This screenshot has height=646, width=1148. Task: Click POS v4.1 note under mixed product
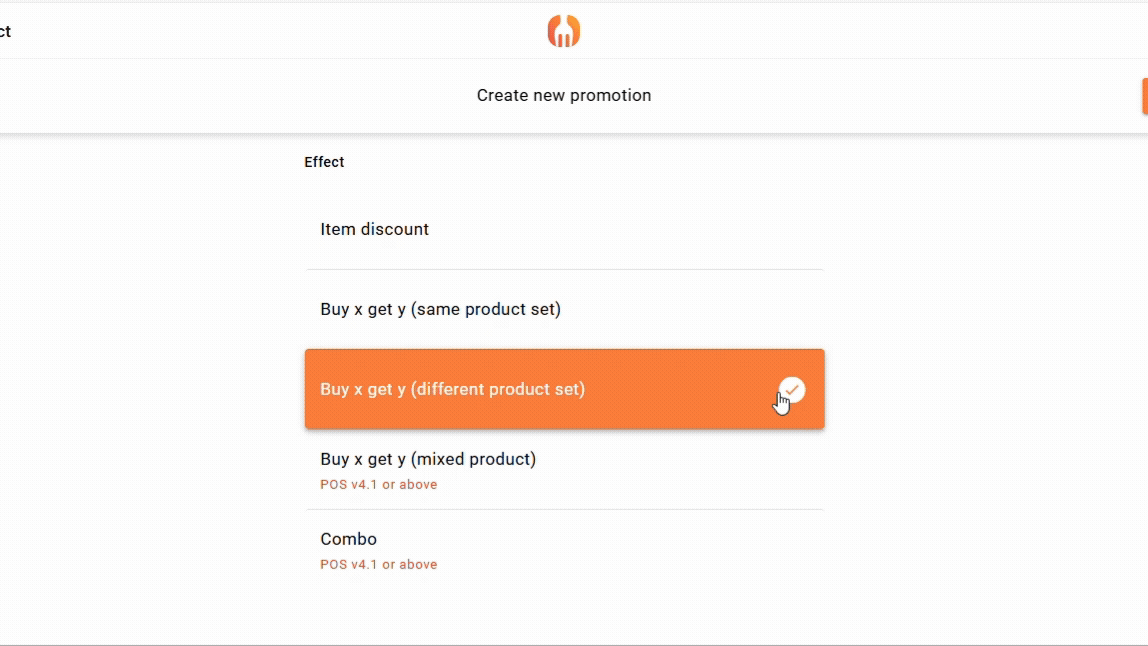[x=378, y=485]
